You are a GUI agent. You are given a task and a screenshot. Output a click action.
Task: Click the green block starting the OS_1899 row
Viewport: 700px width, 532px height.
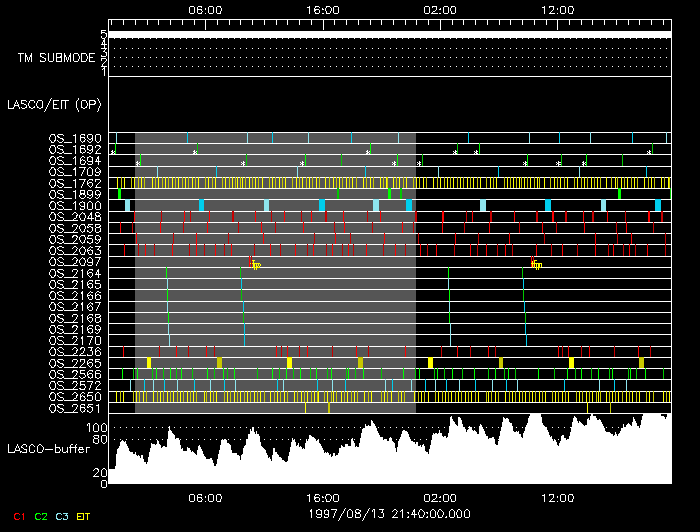pos(120,194)
